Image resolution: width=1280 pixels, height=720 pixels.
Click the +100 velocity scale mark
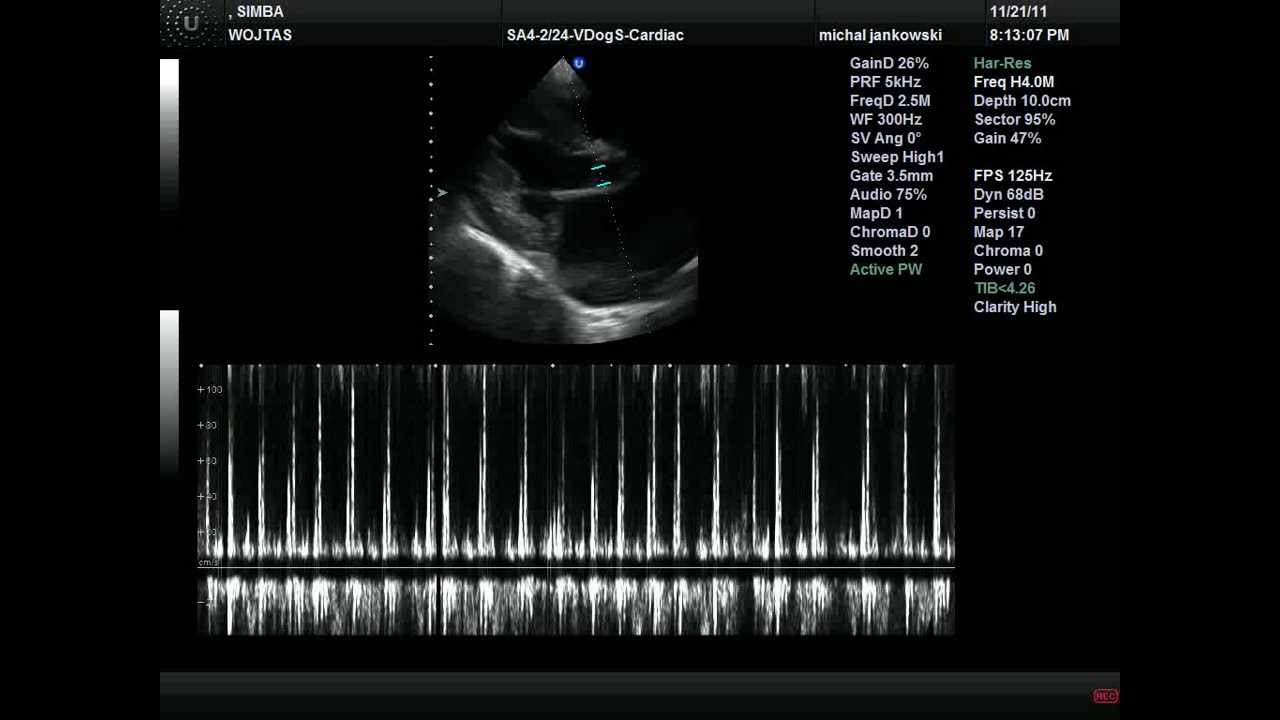(x=210, y=390)
